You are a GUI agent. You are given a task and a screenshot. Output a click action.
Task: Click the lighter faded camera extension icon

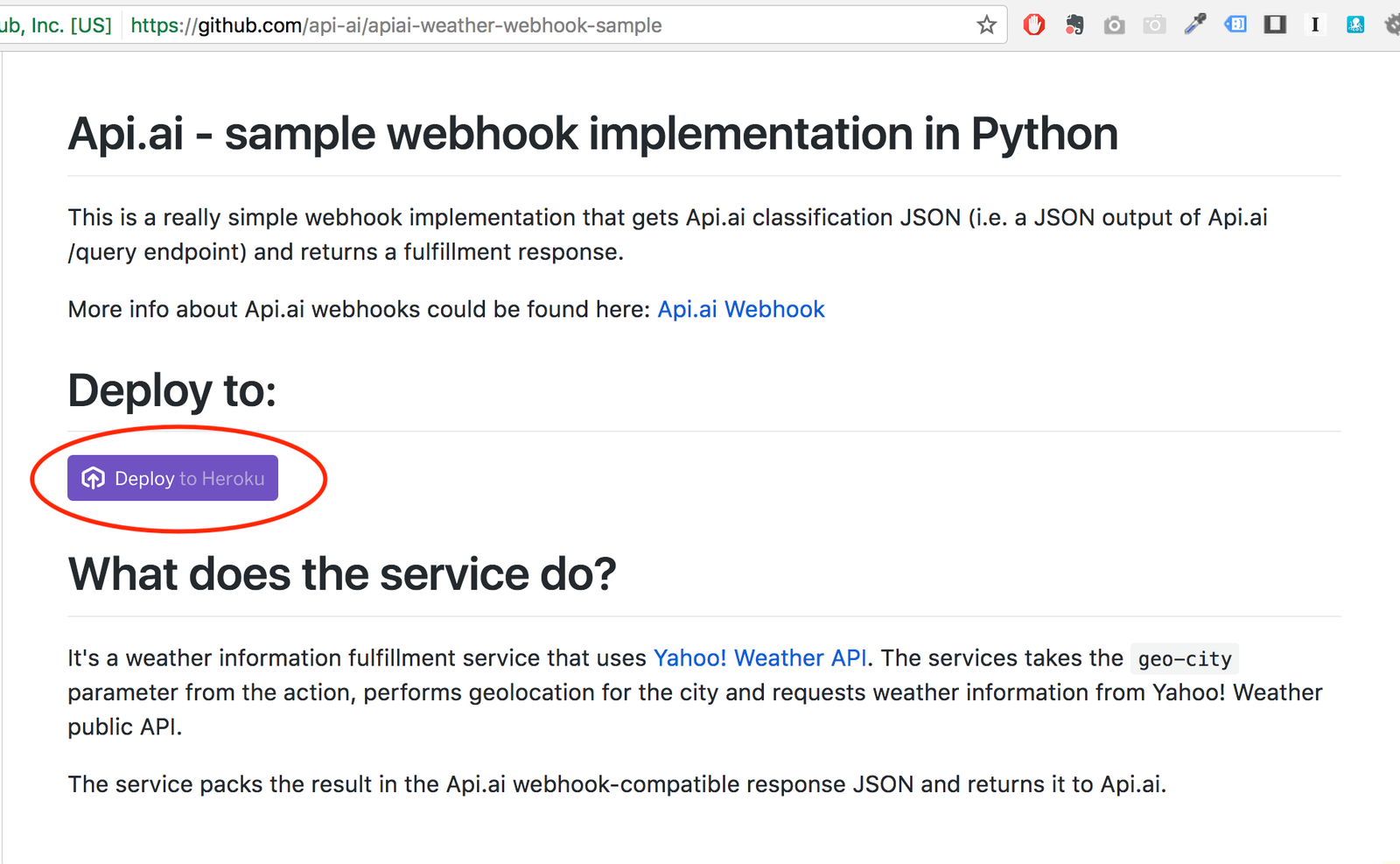(1154, 25)
